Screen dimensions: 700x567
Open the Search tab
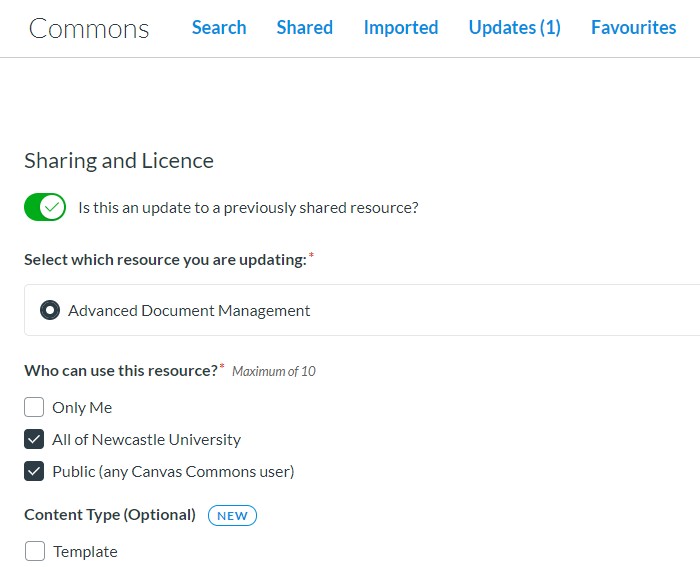click(x=219, y=28)
